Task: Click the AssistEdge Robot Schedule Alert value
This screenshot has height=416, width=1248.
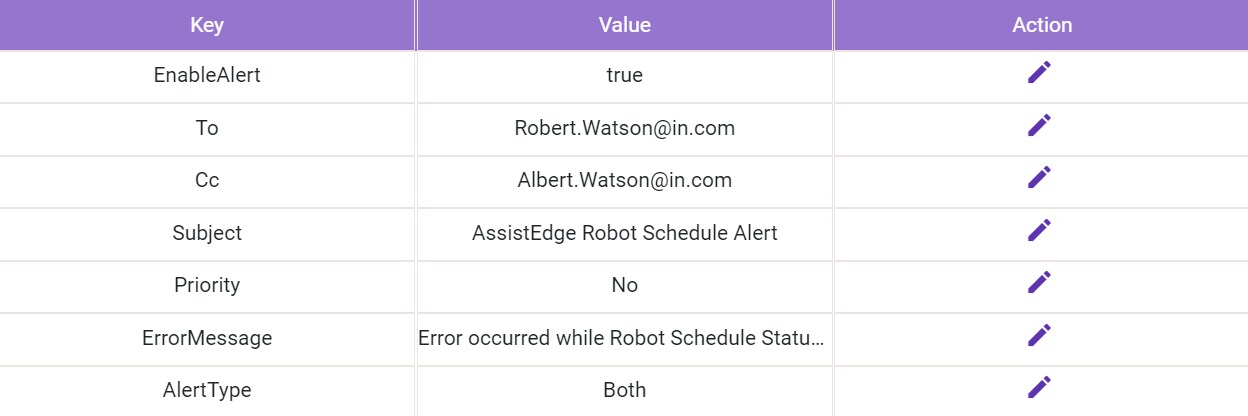Action: 625,233
